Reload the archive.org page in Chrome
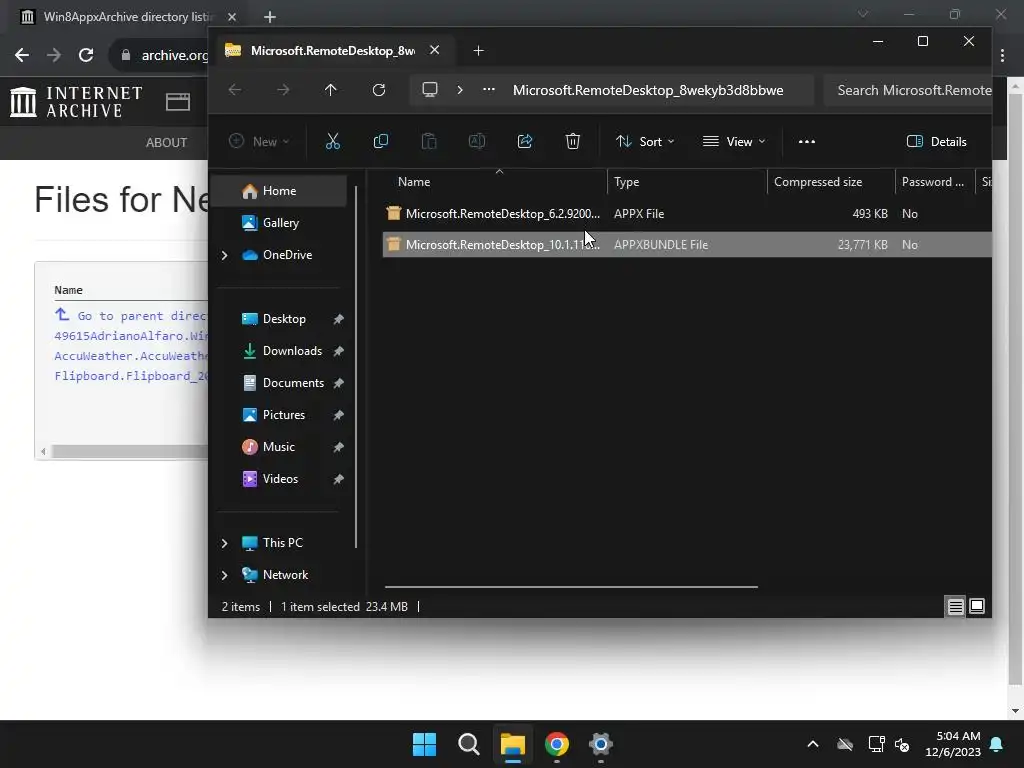The image size is (1024, 768). (86, 55)
